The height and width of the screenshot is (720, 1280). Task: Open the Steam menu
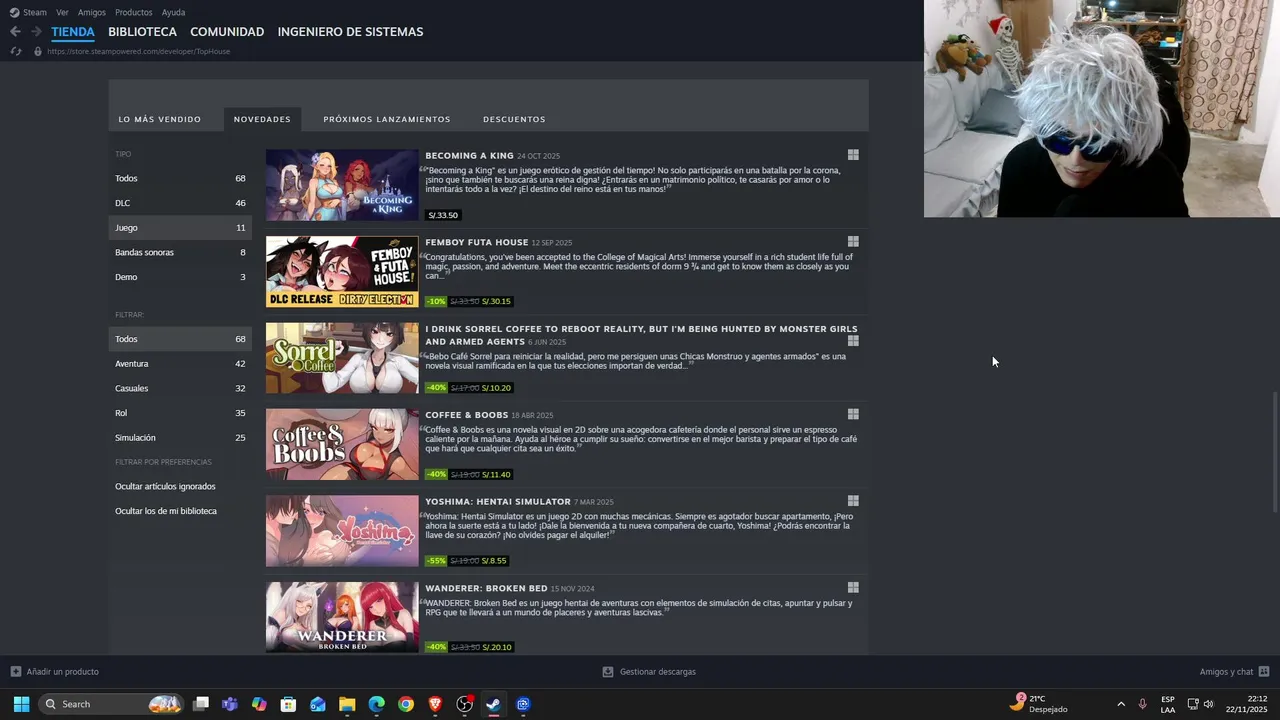point(35,12)
